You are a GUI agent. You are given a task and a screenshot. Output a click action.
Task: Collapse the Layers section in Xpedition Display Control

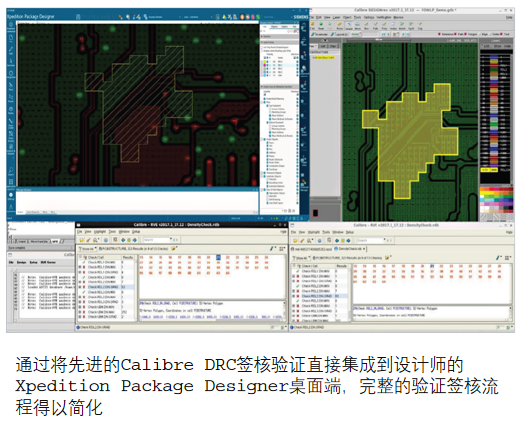261,42
